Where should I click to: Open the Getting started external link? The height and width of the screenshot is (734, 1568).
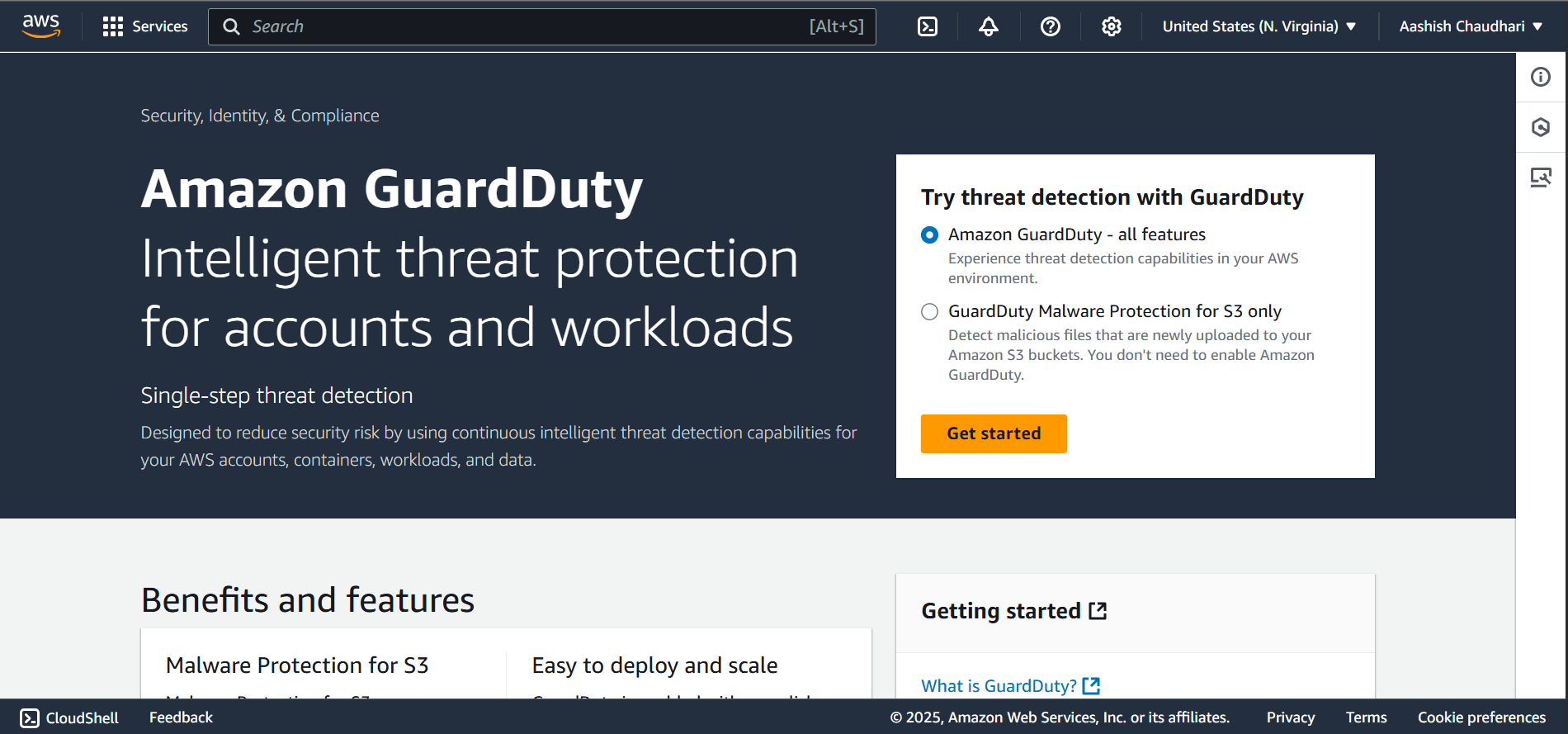click(x=1014, y=611)
